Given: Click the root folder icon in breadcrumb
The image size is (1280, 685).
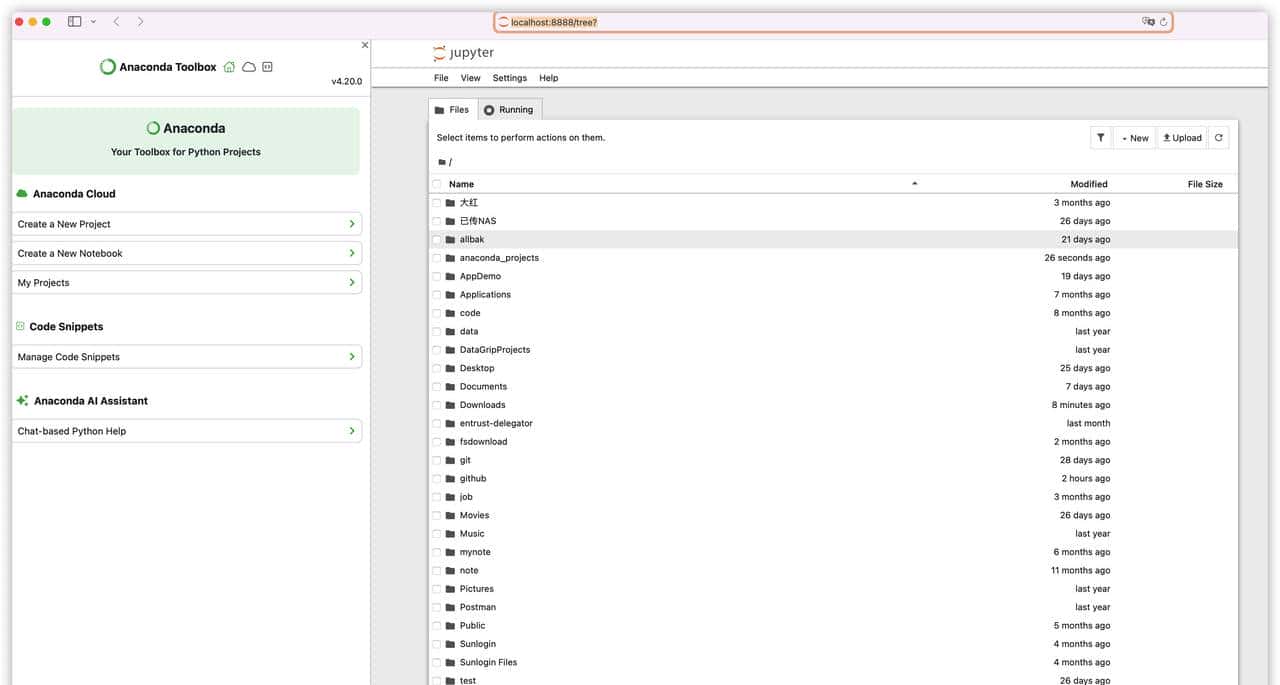Looking at the screenshot, I should click(x=442, y=162).
